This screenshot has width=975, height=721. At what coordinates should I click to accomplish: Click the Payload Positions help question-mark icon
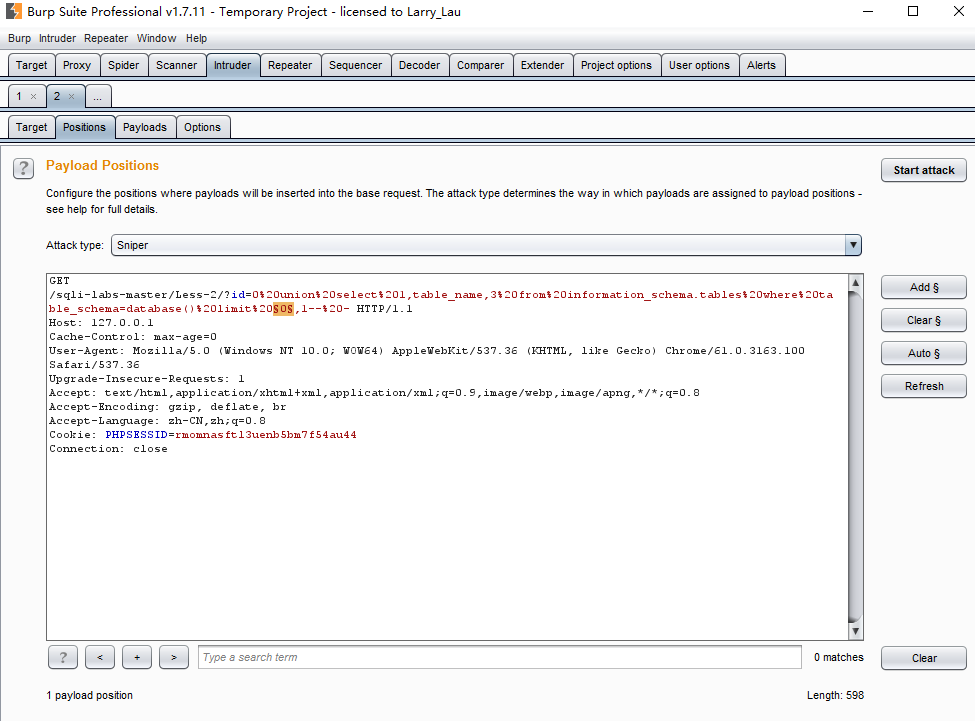click(x=24, y=168)
